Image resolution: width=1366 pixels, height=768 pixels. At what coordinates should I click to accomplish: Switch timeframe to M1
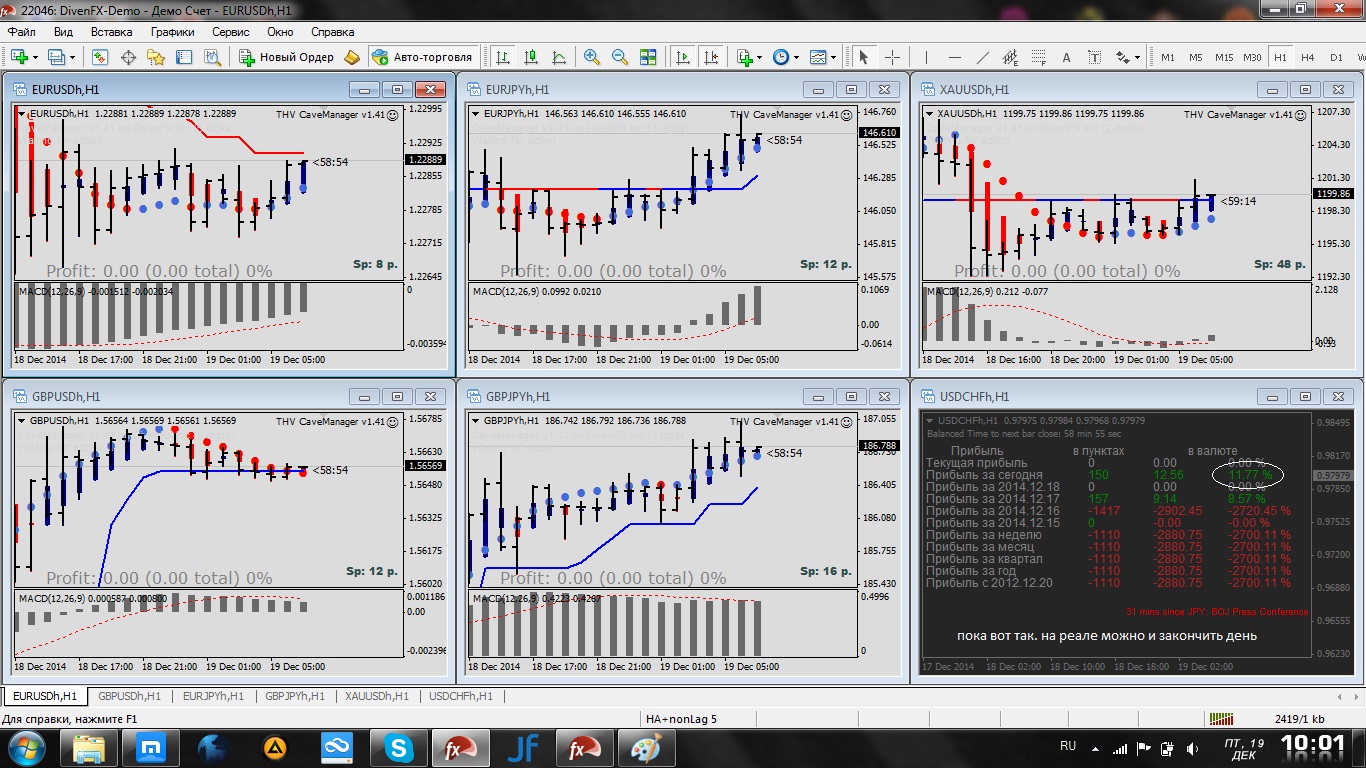pos(1168,57)
